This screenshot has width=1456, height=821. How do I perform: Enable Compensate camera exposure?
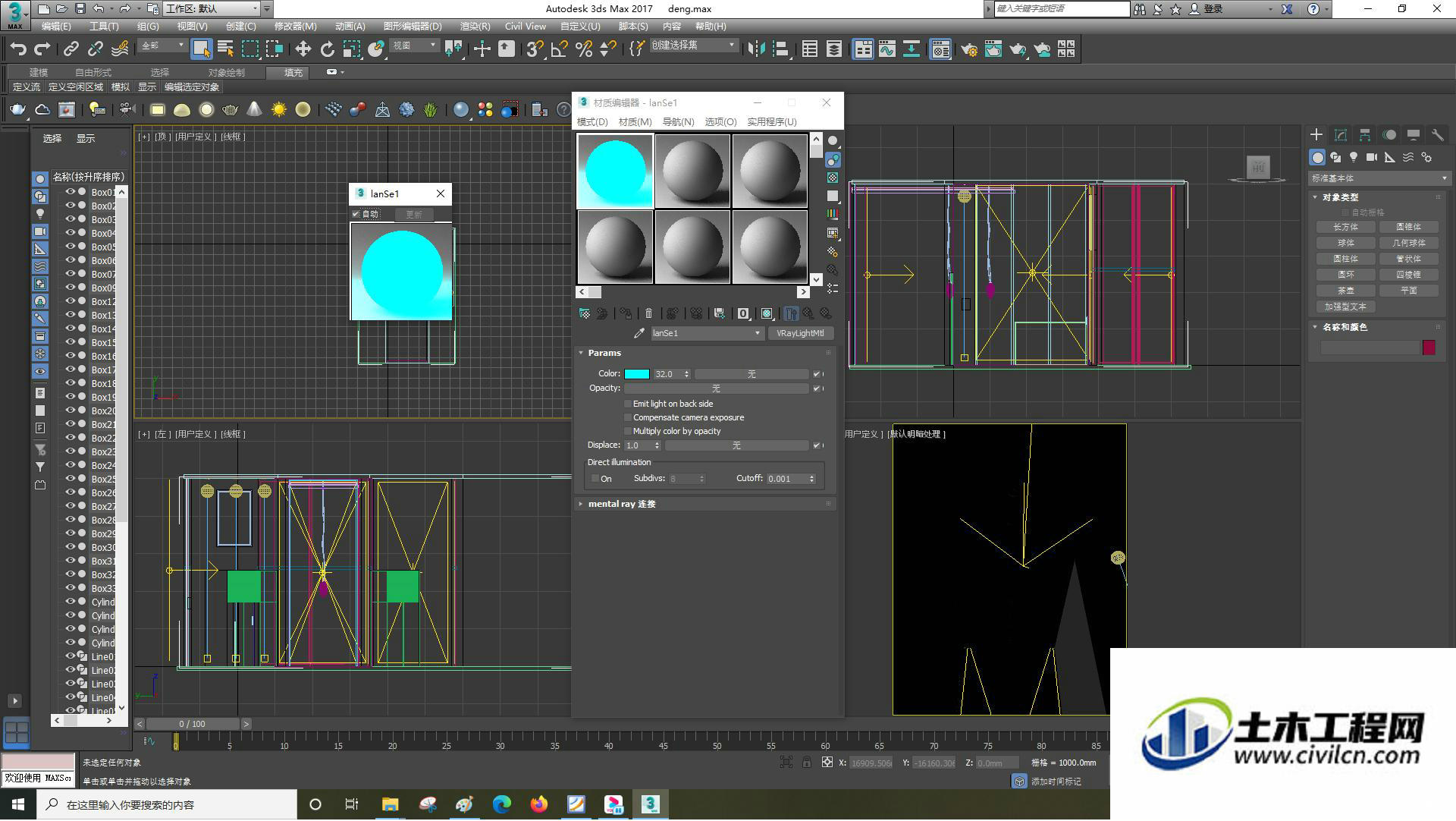(x=628, y=418)
